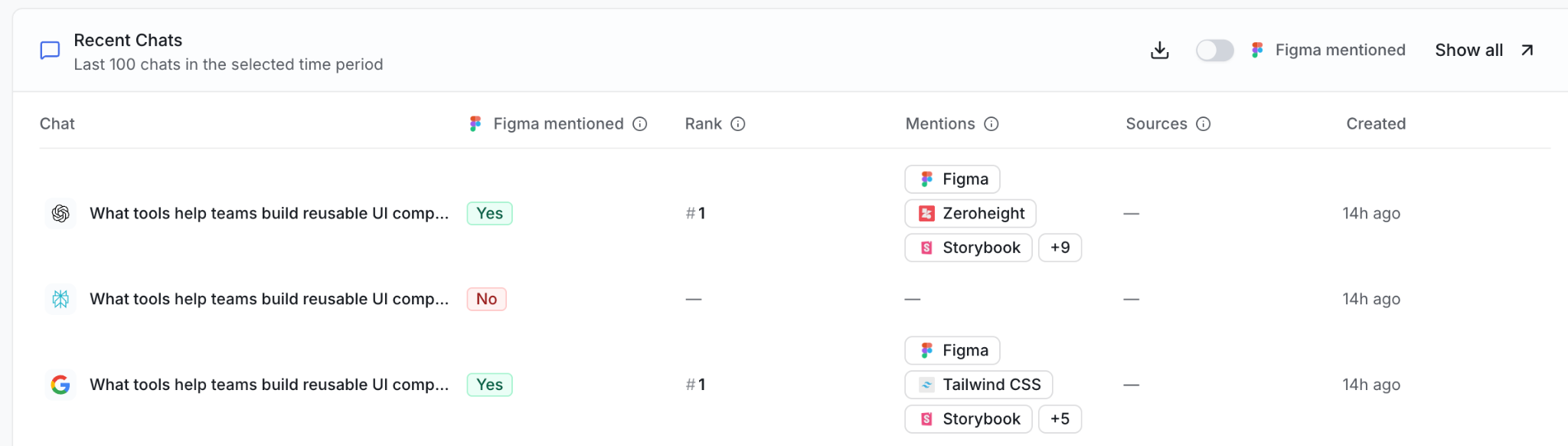Click the Storybook logo in Google row
The height and width of the screenshot is (446, 1568).
click(926, 419)
